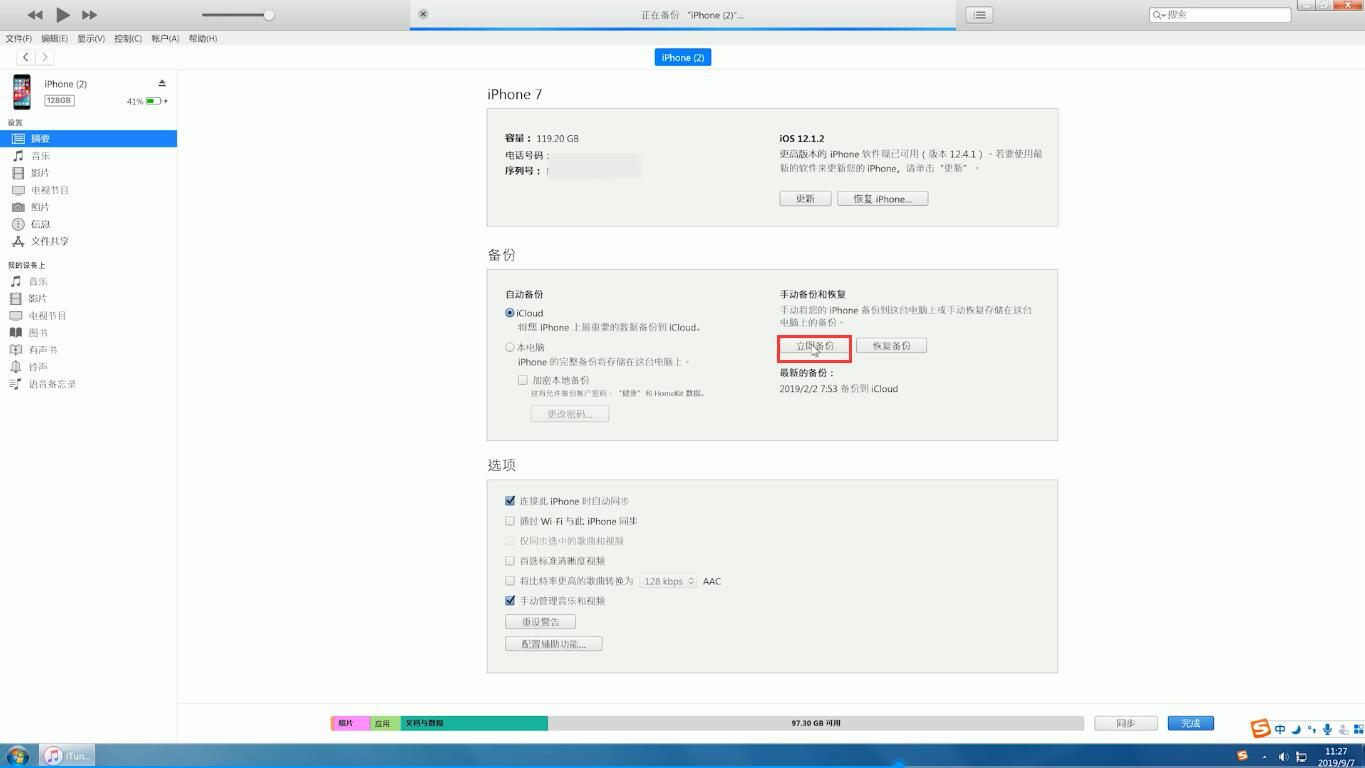Image resolution: width=1365 pixels, height=768 pixels.
Task: Uncheck 手动管理音乐和视频
Action: point(510,601)
